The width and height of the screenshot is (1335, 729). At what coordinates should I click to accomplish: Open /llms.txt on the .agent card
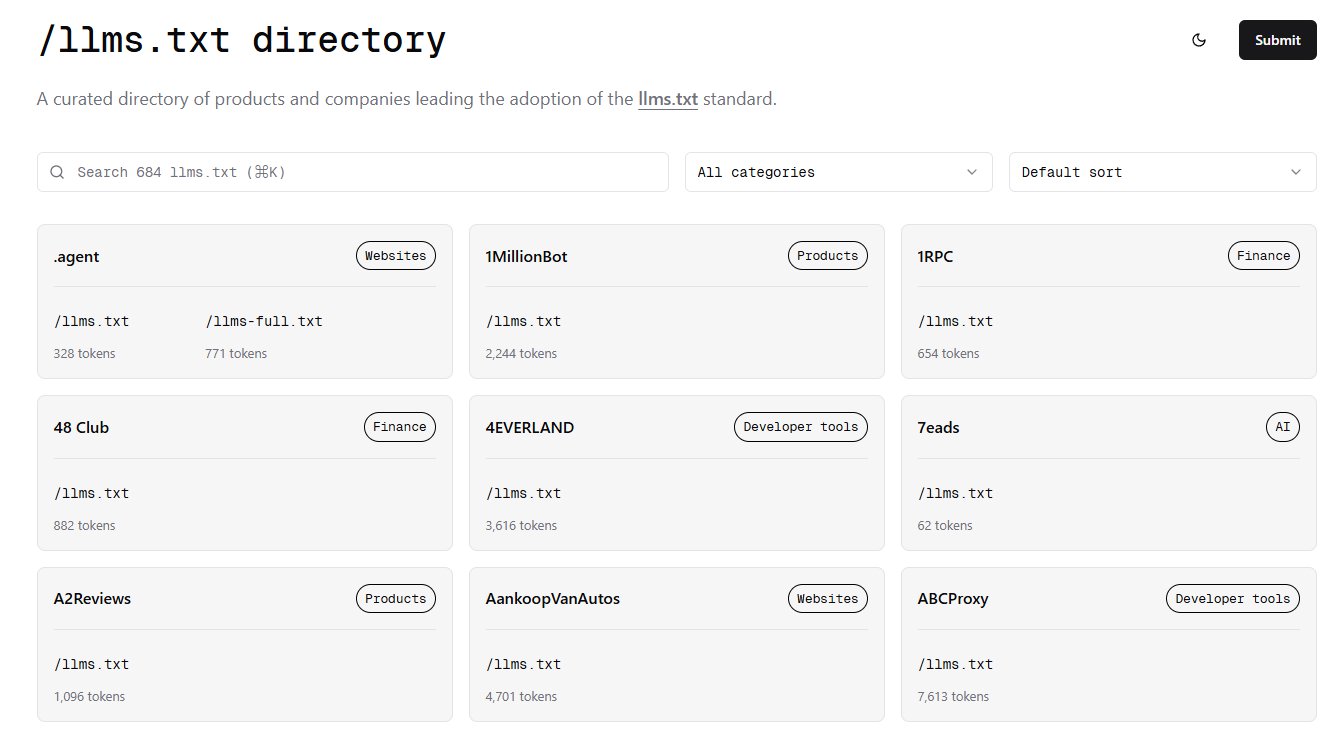pyautogui.click(x=91, y=321)
